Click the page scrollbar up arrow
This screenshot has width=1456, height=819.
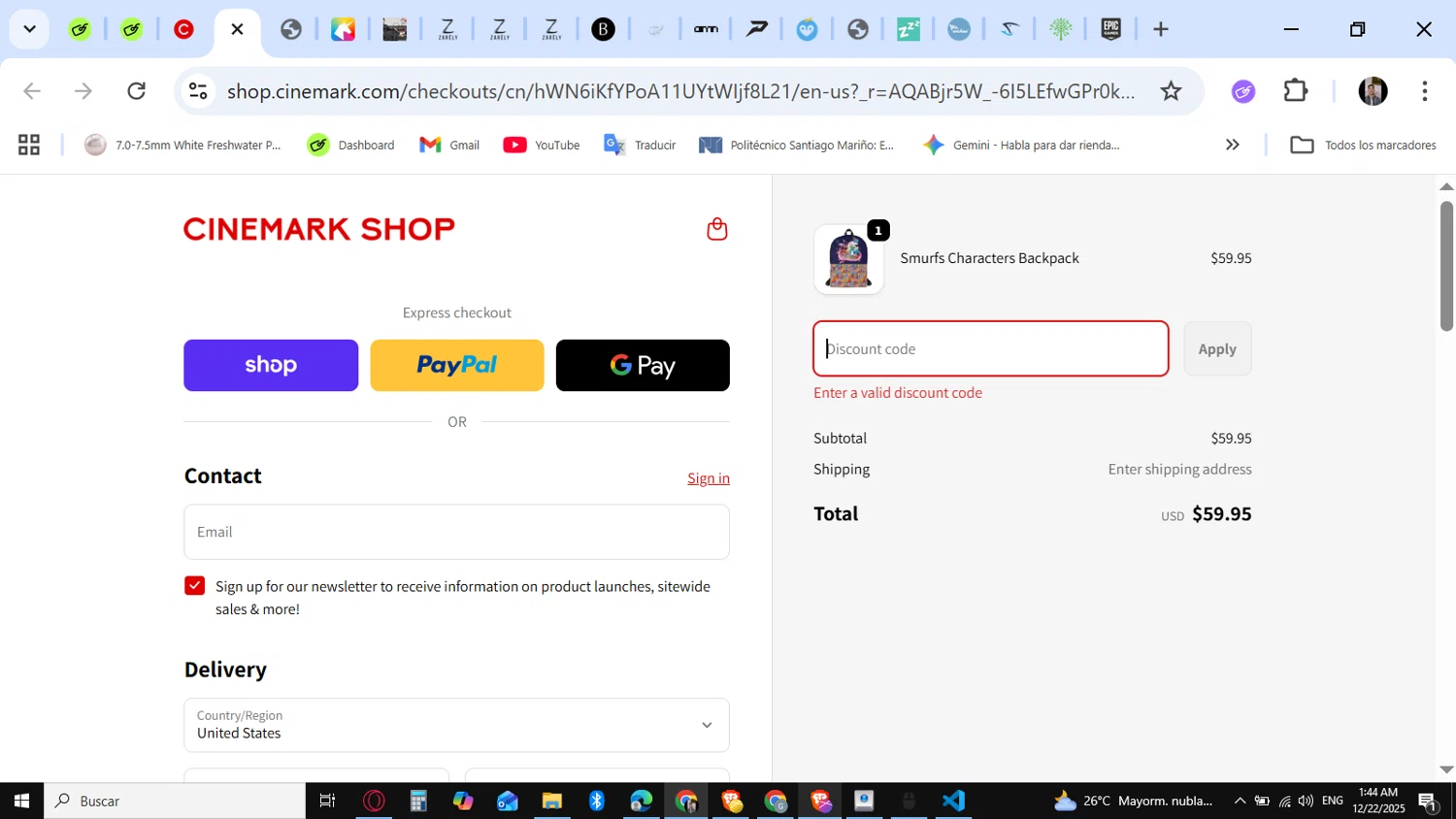coord(1446,186)
